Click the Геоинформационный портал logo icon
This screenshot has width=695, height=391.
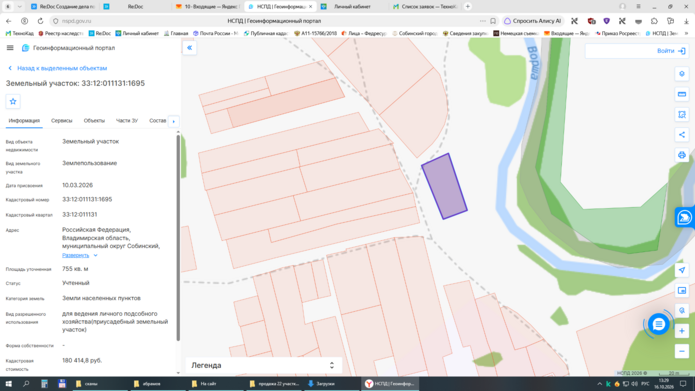[26, 48]
